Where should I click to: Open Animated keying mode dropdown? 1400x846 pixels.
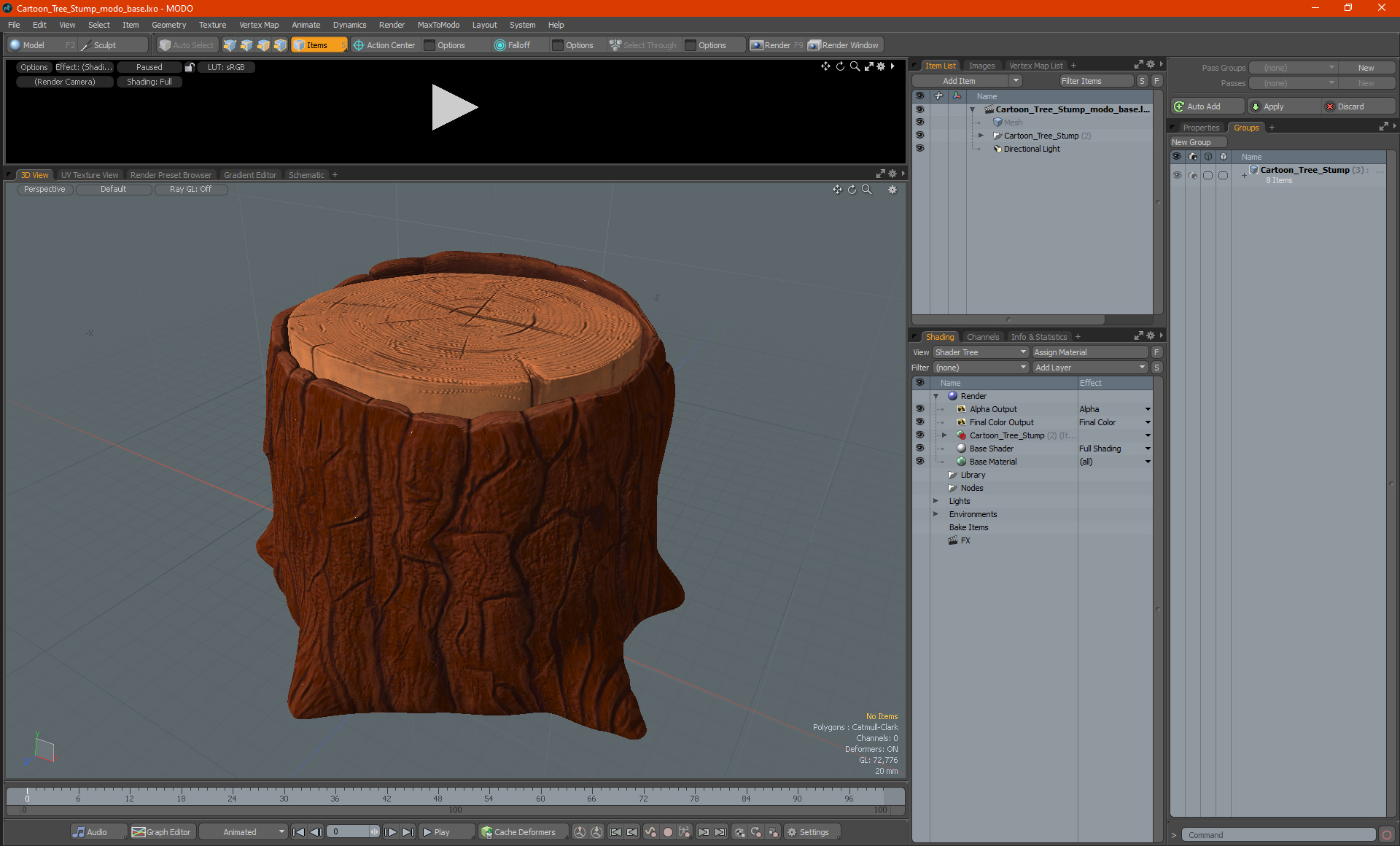pyautogui.click(x=244, y=832)
